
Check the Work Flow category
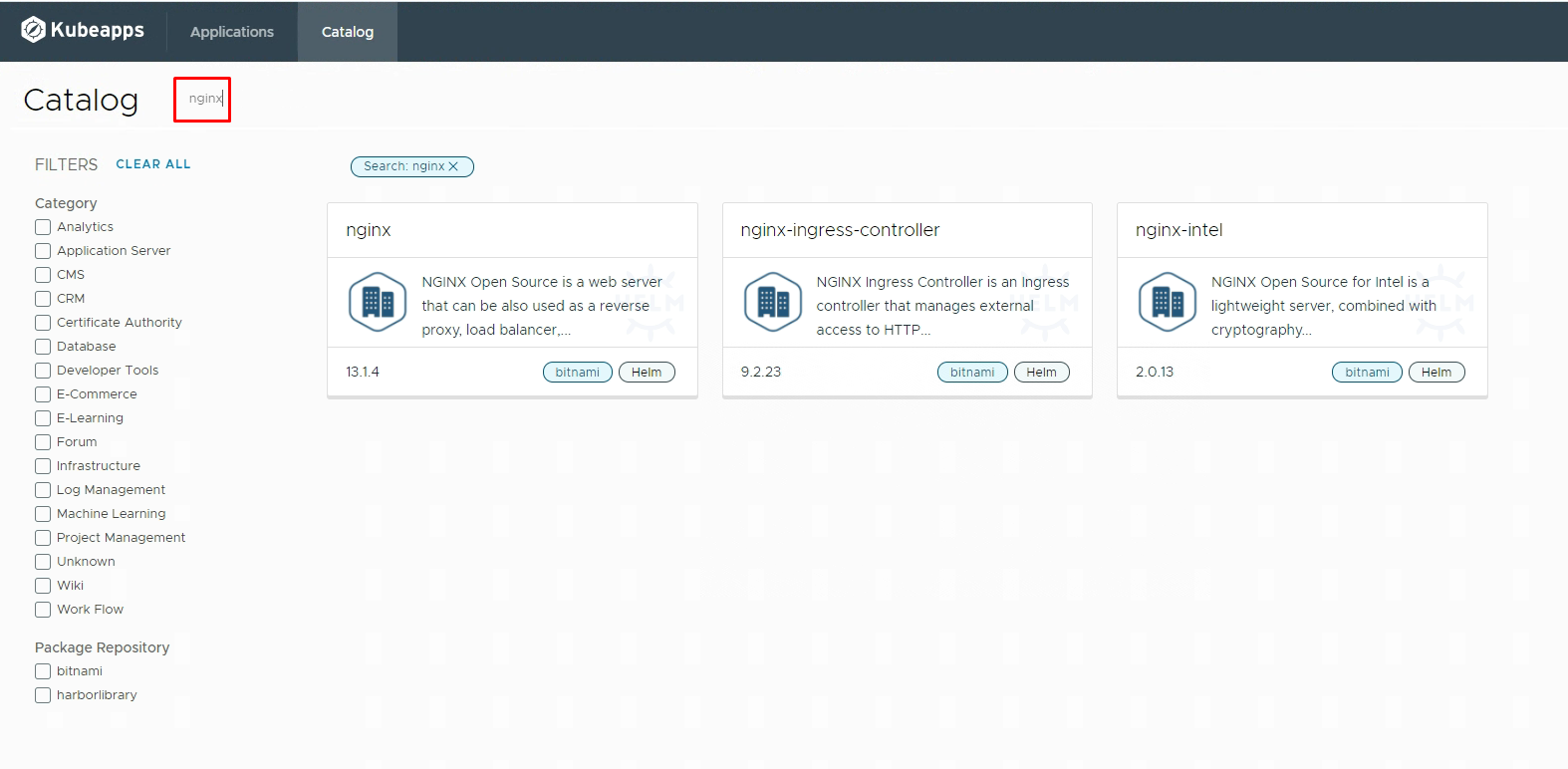(43, 610)
